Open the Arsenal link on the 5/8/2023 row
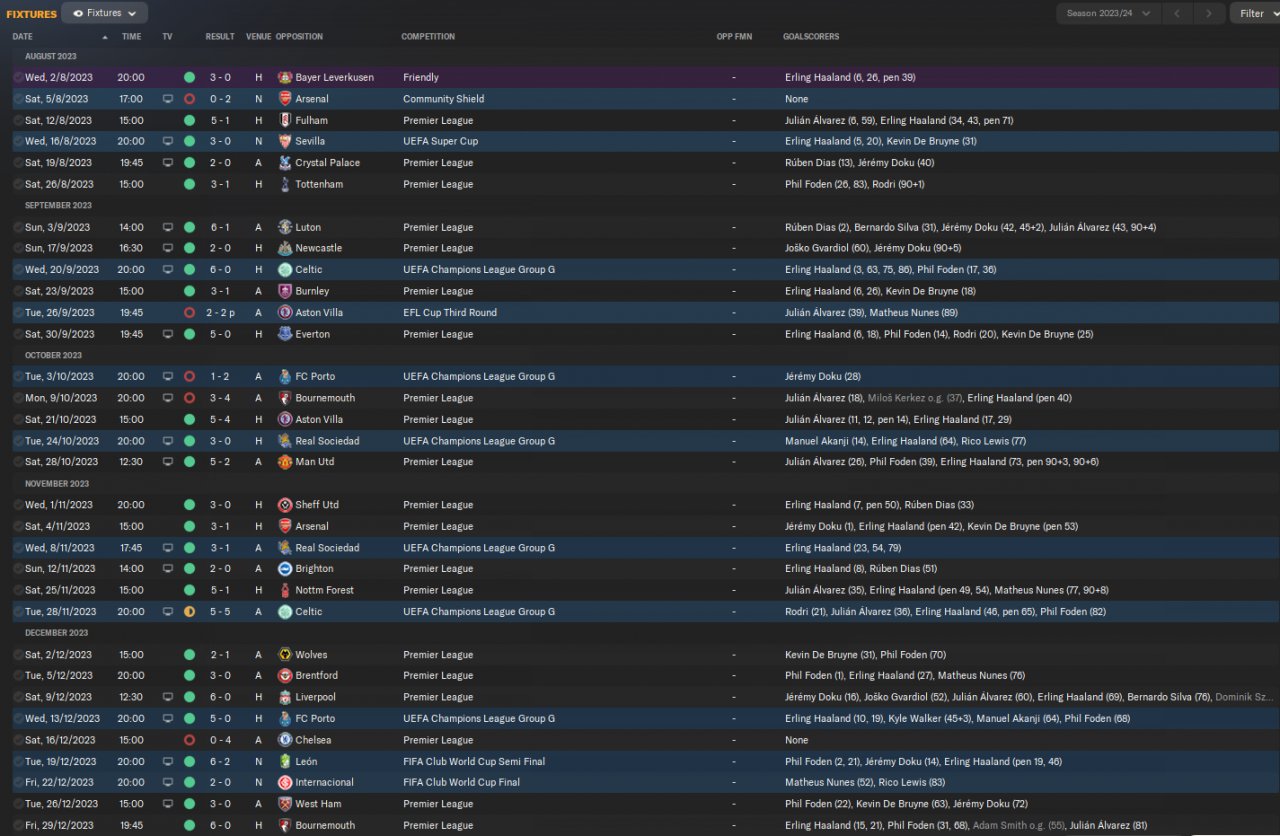The width and height of the screenshot is (1280, 836). tap(312, 99)
